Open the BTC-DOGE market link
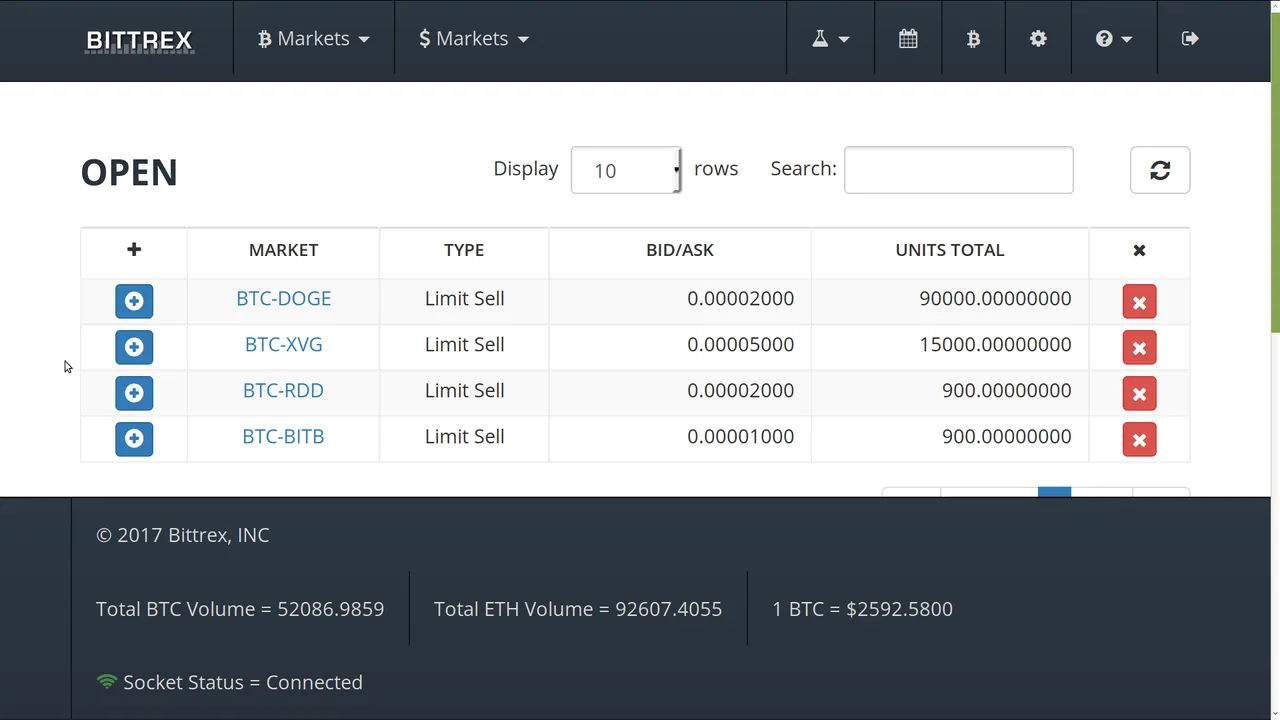Image resolution: width=1280 pixels, height=720 pixels. 284,299
